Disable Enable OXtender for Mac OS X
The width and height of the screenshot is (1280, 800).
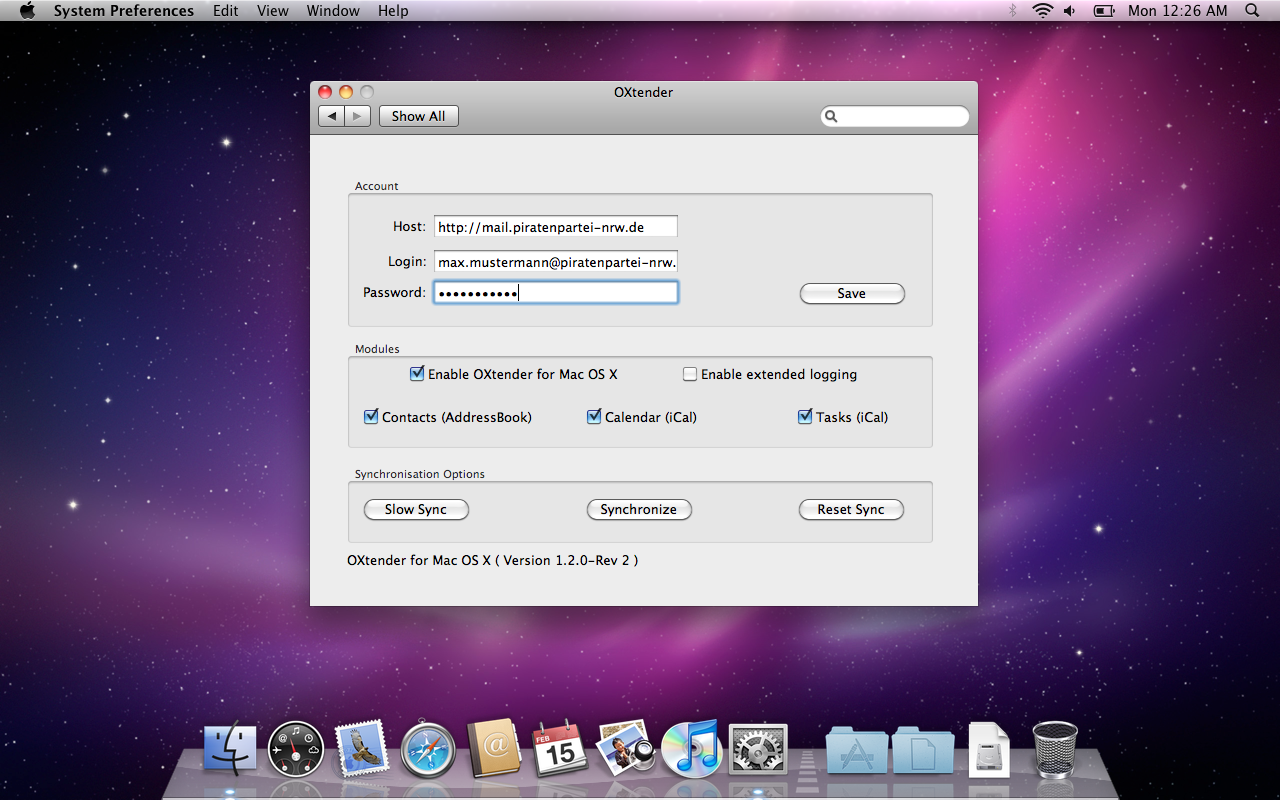[417, 374]
